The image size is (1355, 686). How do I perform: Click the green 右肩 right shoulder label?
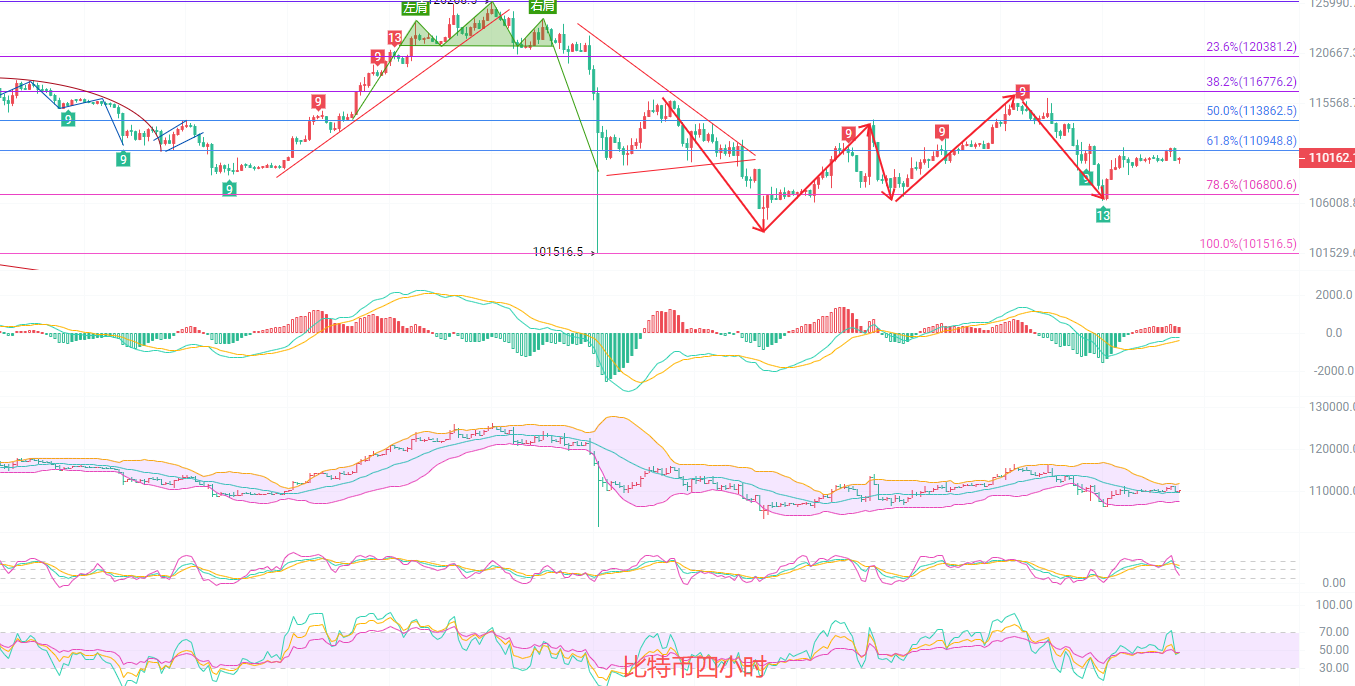point(542,6)
